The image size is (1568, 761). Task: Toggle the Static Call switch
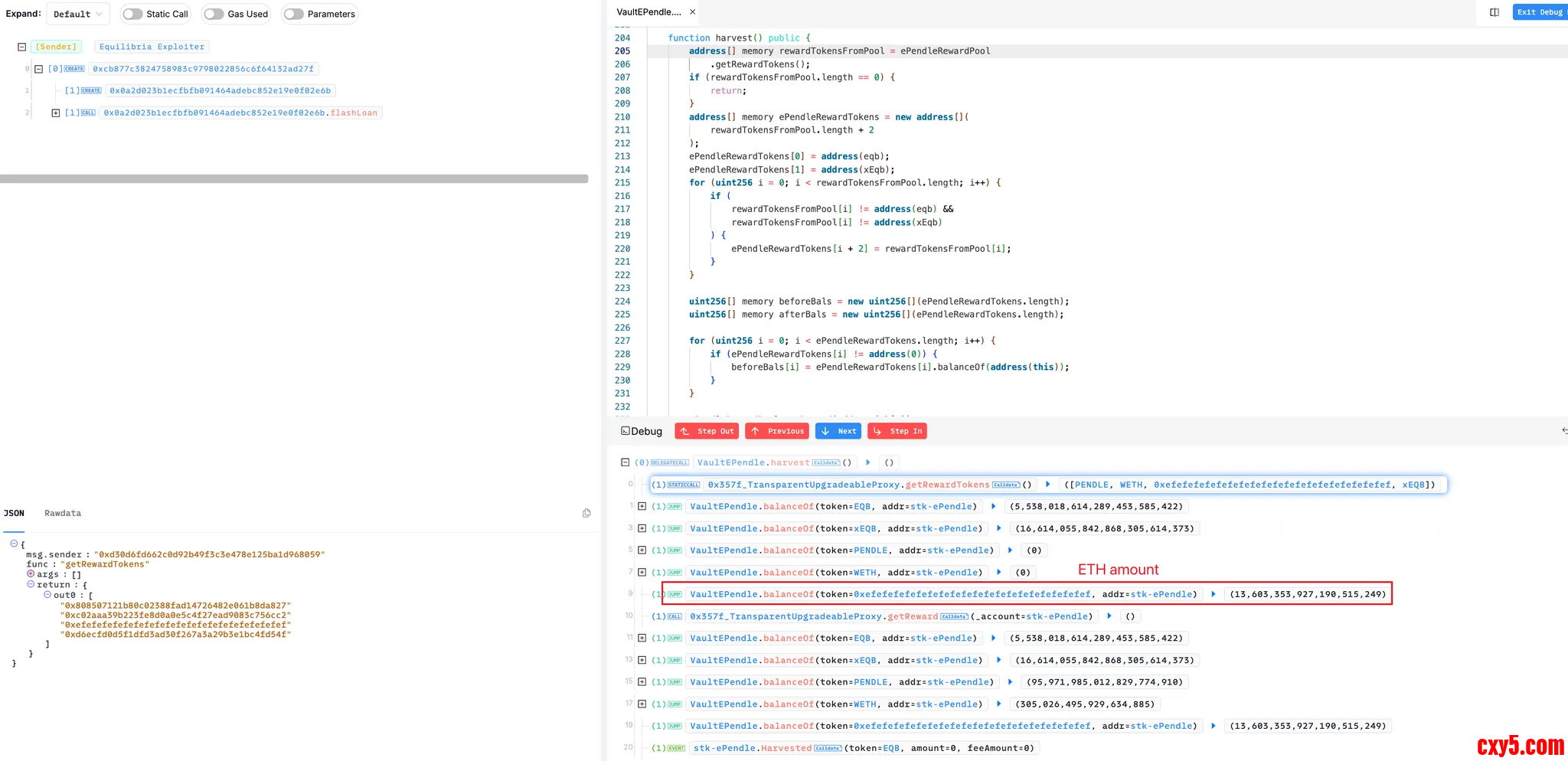tap(133, 14)
